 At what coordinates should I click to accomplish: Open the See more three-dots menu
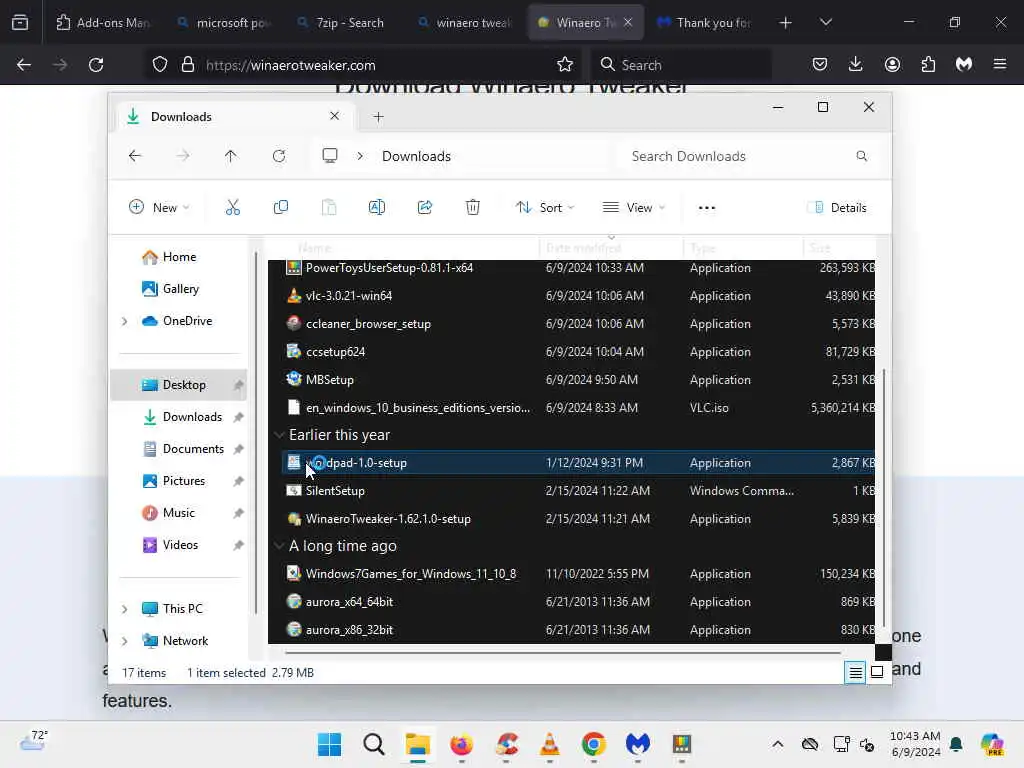coord(707,208)
